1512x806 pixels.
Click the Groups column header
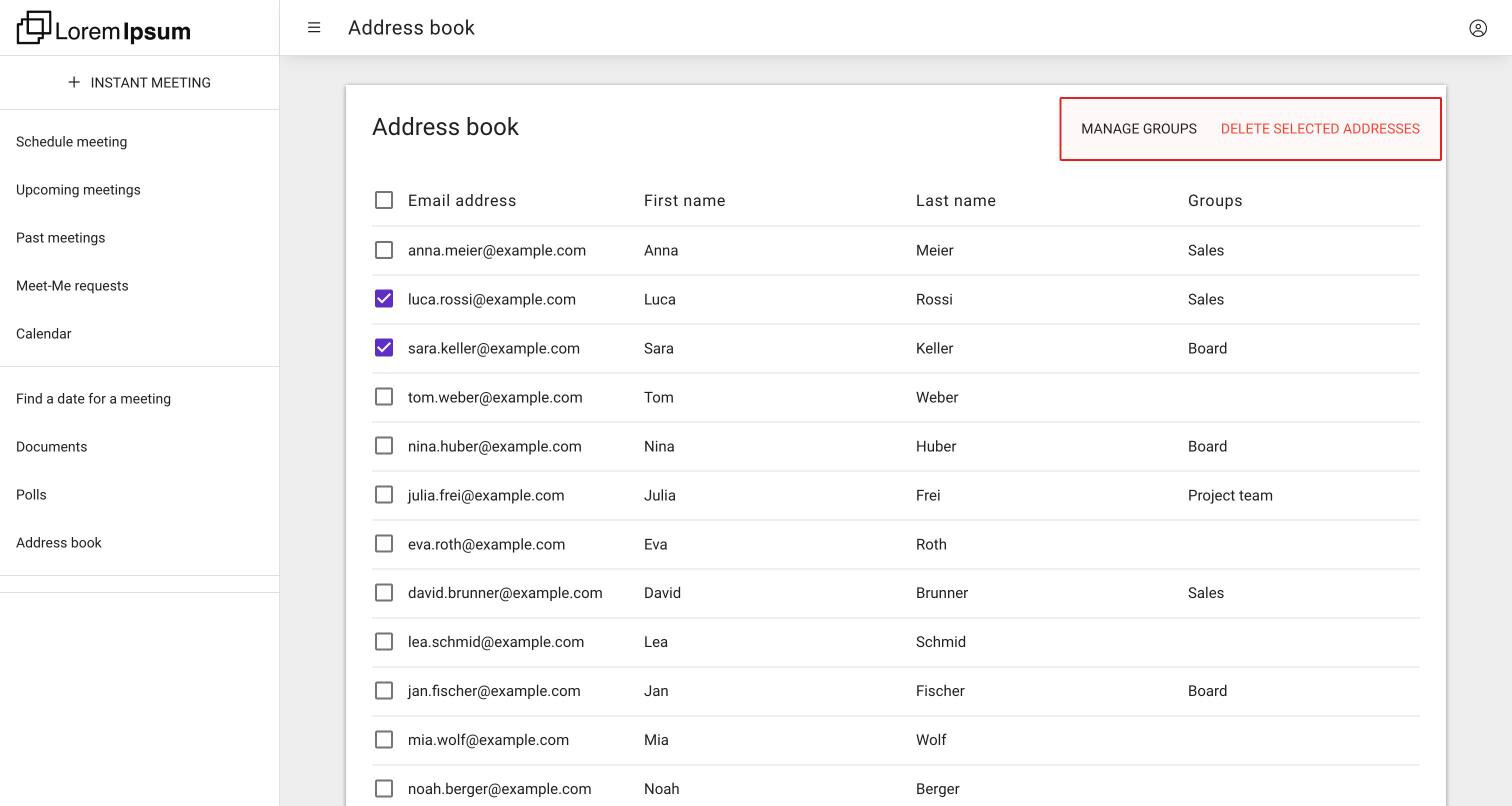[x=1215, y=201]
